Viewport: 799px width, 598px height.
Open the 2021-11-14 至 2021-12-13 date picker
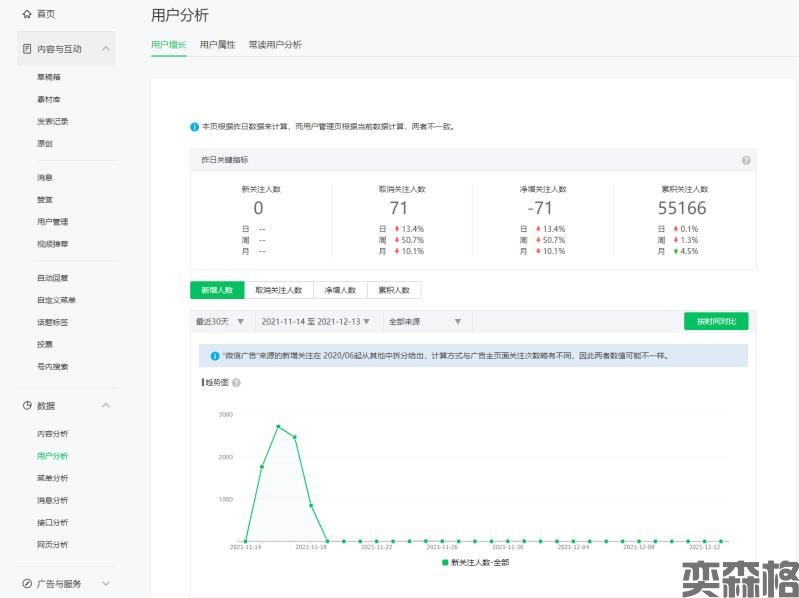coord(316,321)
